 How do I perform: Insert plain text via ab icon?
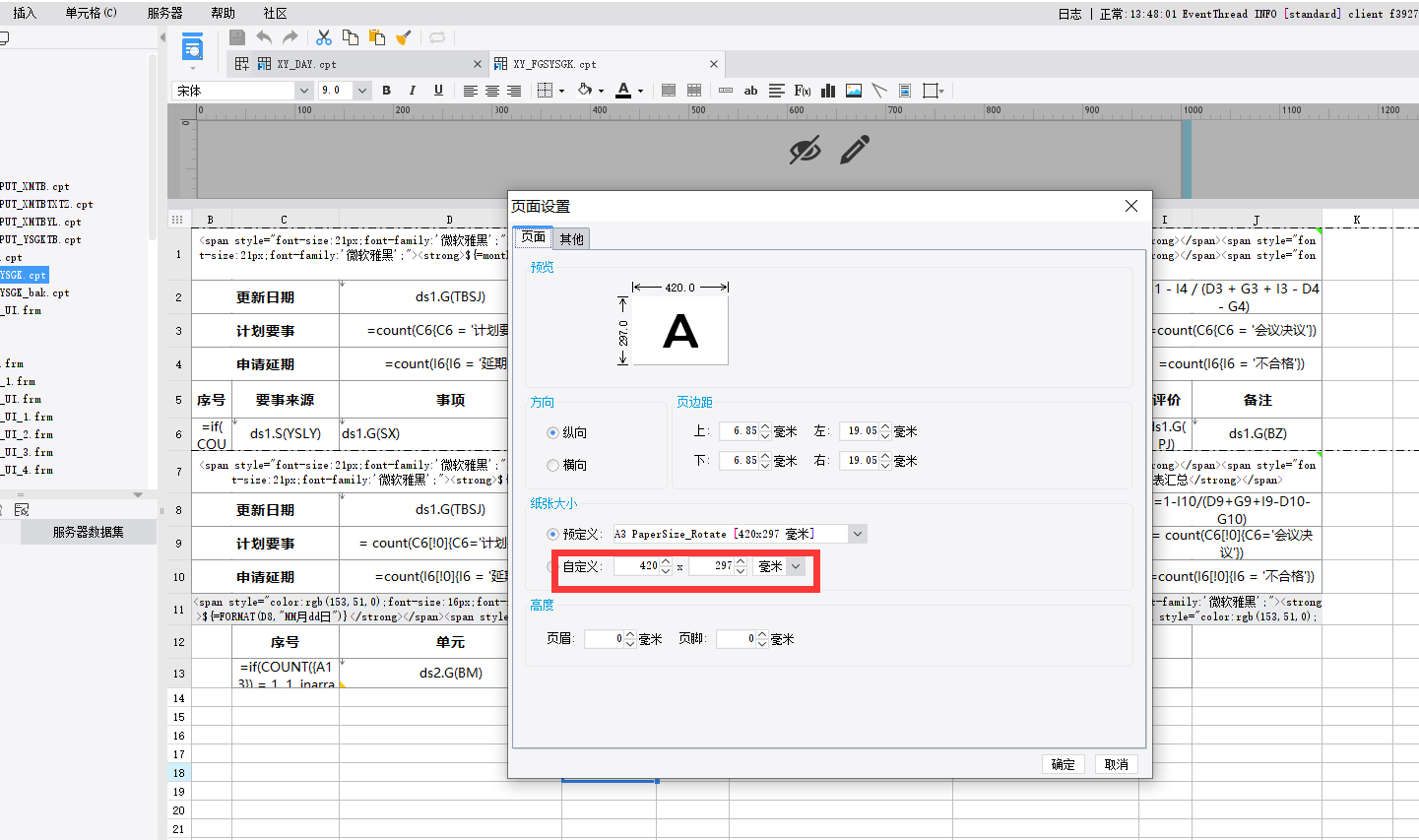click(x=751, y=91)
